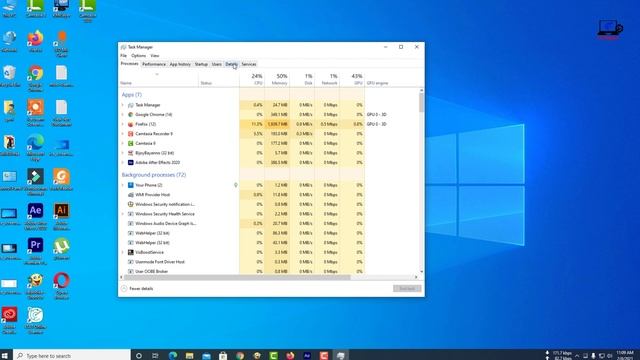Viewport: 640px width, 360px height.
Task: Expand the Google Chrome (14) process group
Action: (x=122, y=115)
